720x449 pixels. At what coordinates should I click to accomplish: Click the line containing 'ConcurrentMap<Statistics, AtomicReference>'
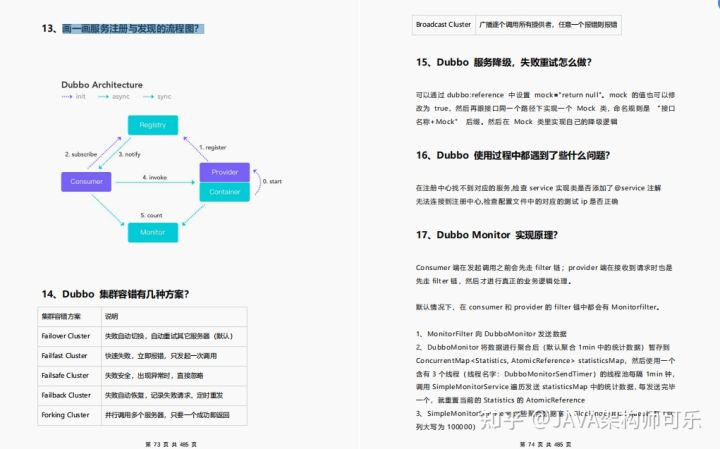pos(545,360)
